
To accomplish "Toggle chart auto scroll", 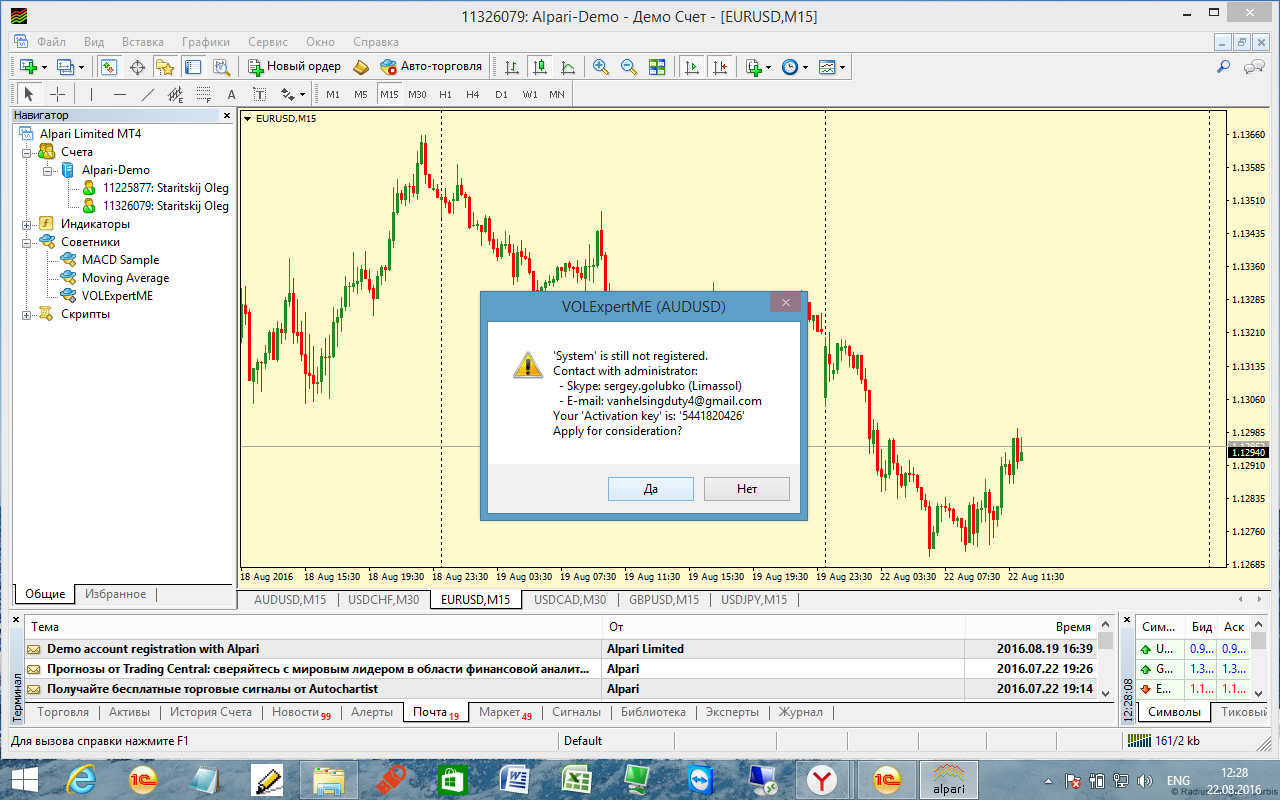I will (x=690, y=67).
